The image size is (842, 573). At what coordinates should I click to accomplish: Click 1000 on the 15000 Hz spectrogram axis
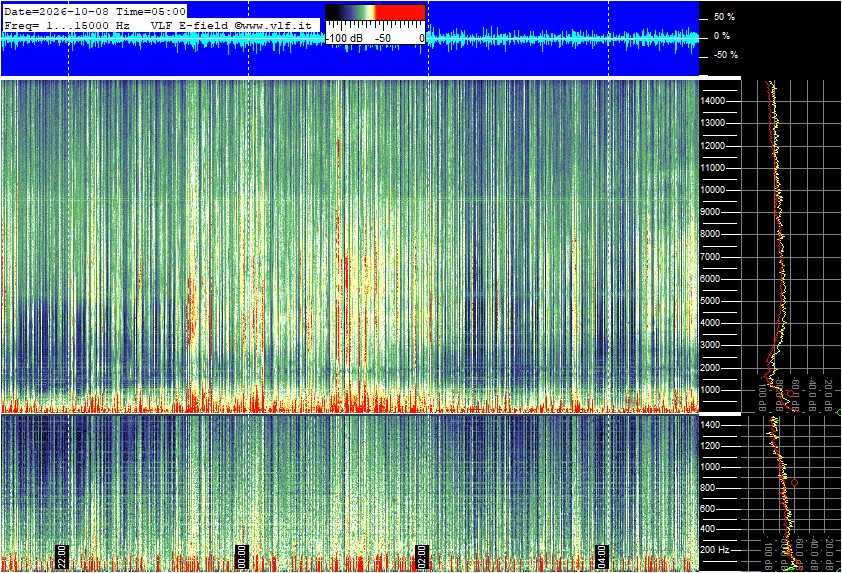click(710, 390)
